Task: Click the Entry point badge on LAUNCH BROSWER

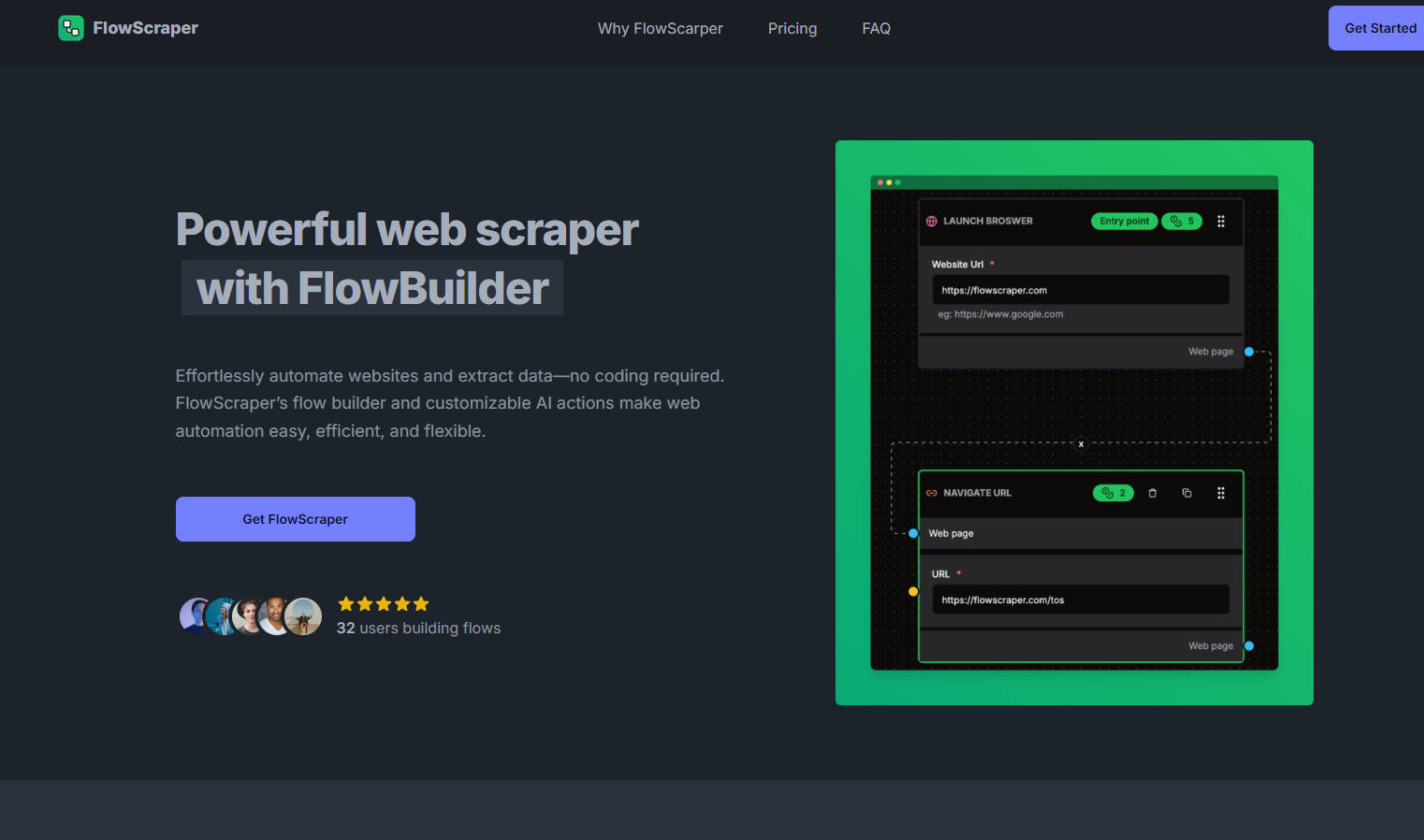Action: point(1124,221)
